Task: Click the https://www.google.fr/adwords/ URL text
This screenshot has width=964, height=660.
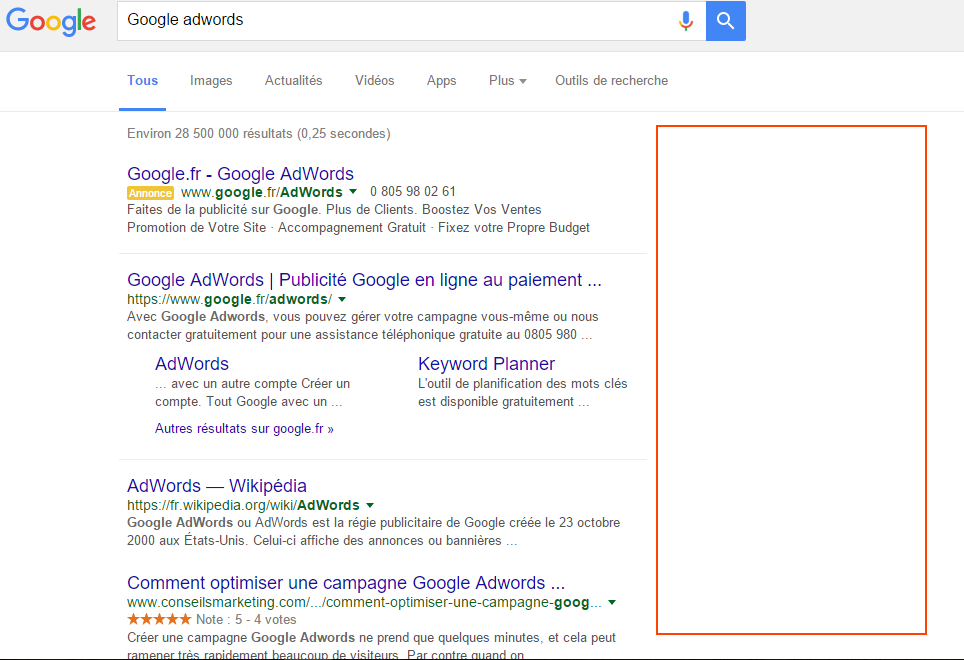Action: tap(229, 299)
